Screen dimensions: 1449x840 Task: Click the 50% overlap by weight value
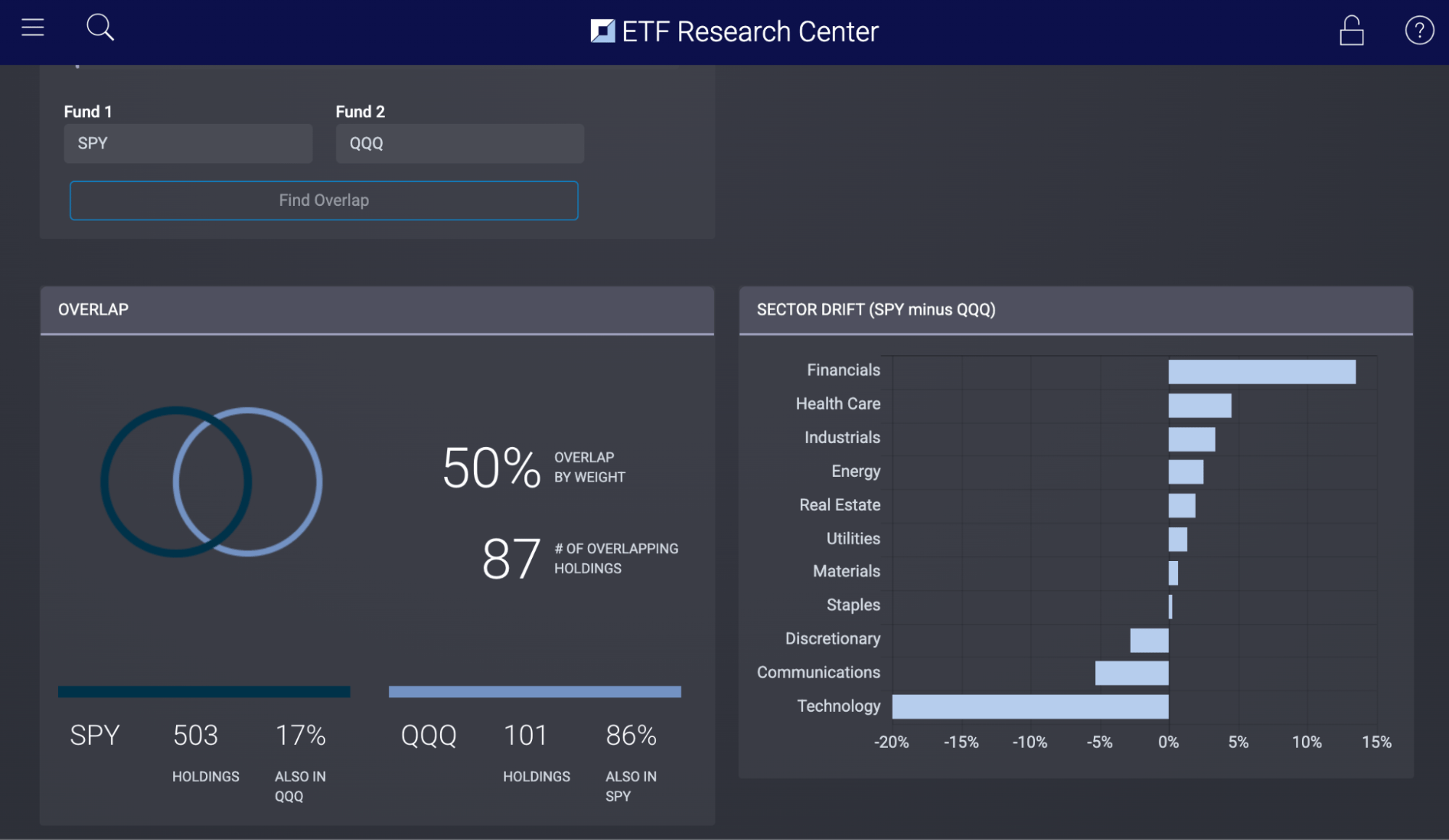[x=491, y=467]
